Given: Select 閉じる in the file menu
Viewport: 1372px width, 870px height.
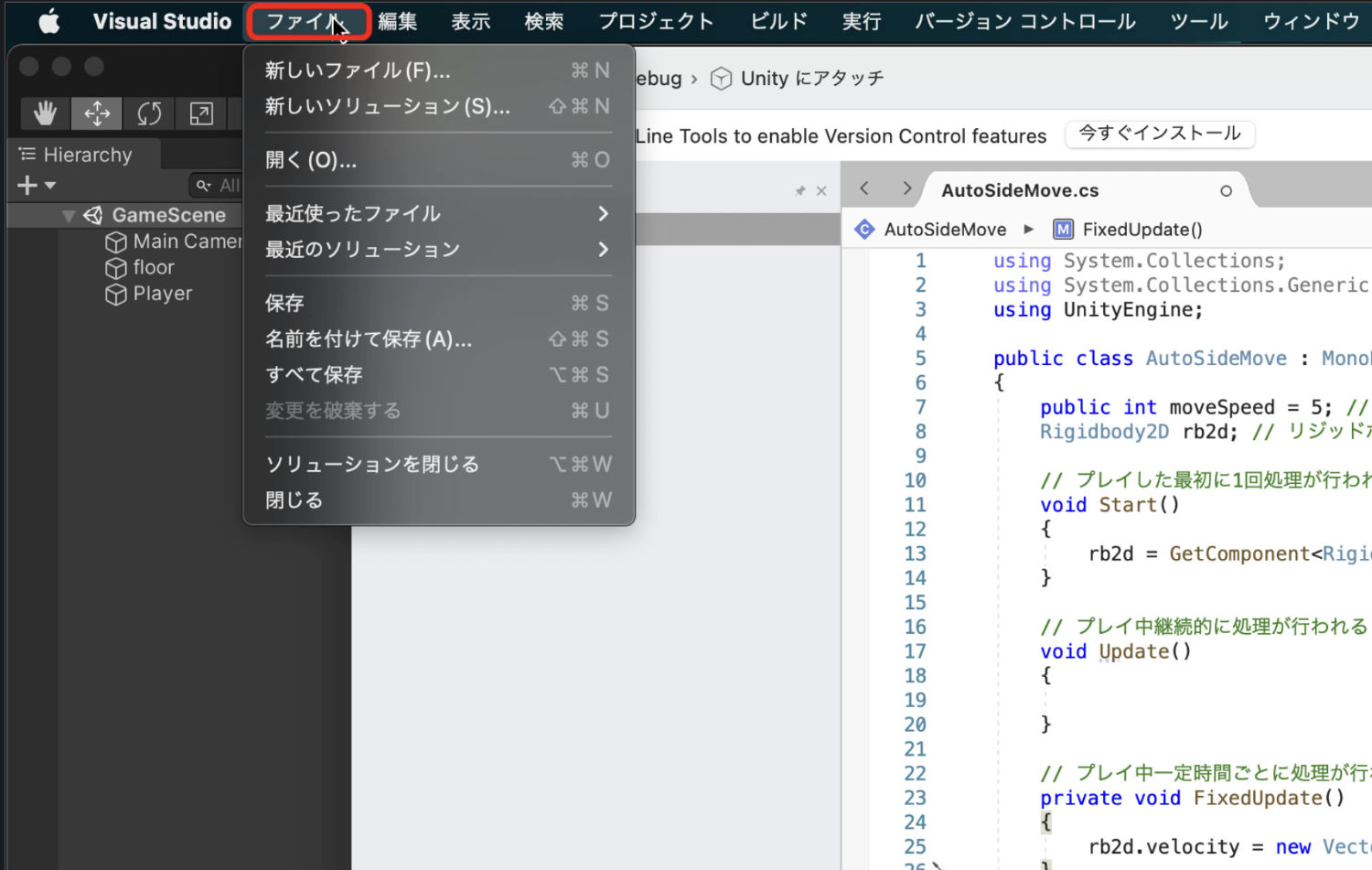Looking at the screenshot, I should pos(438,500).
